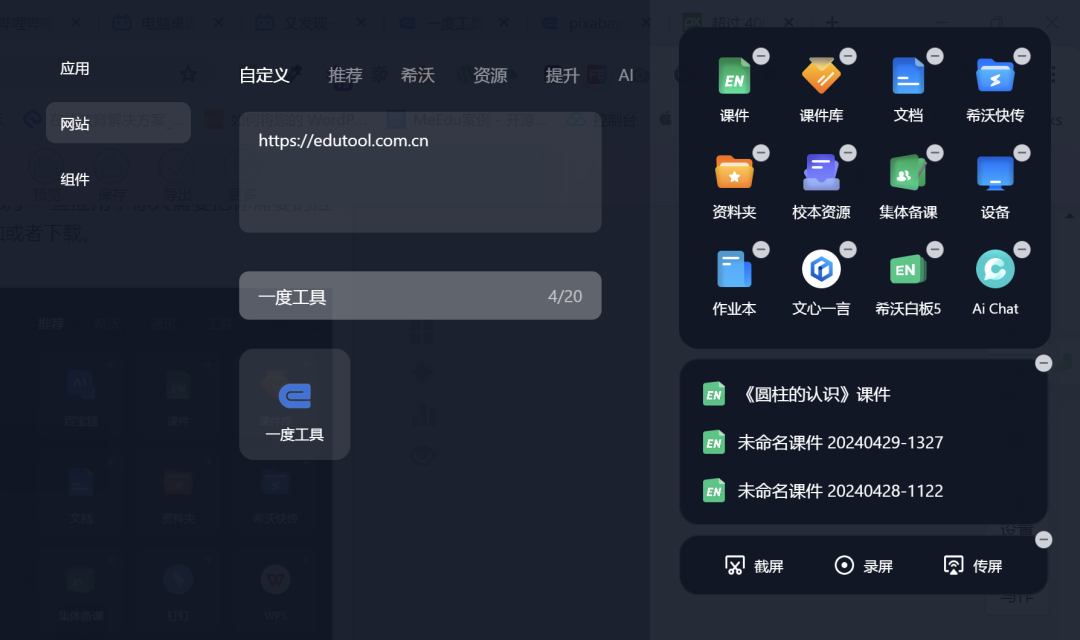Remove 希沃白板5 via minus badge
Screen dimensions: 1080x640
[x=935, y=249]
